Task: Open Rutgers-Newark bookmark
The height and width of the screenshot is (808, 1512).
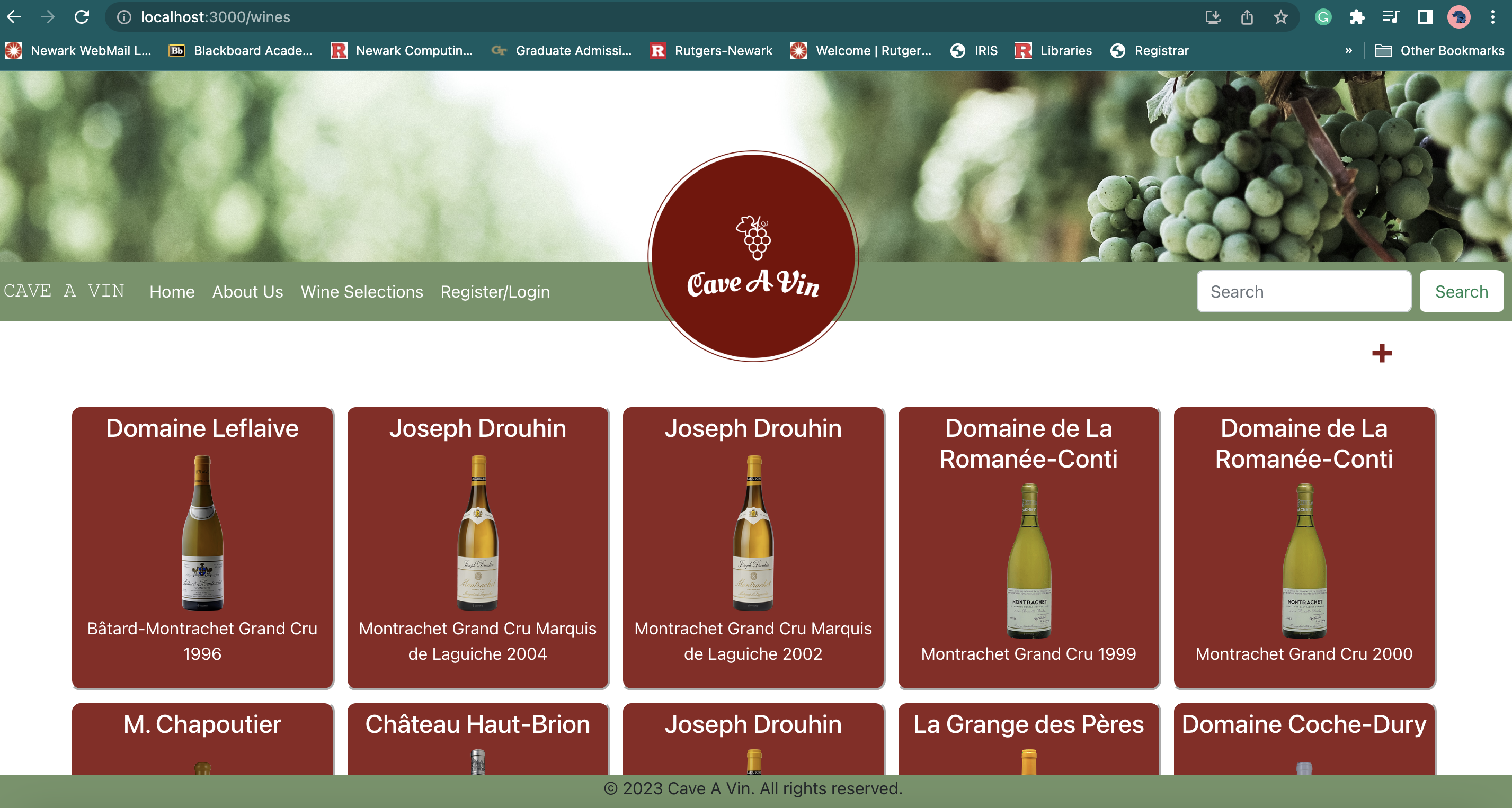Action: (x=711, y=50)
